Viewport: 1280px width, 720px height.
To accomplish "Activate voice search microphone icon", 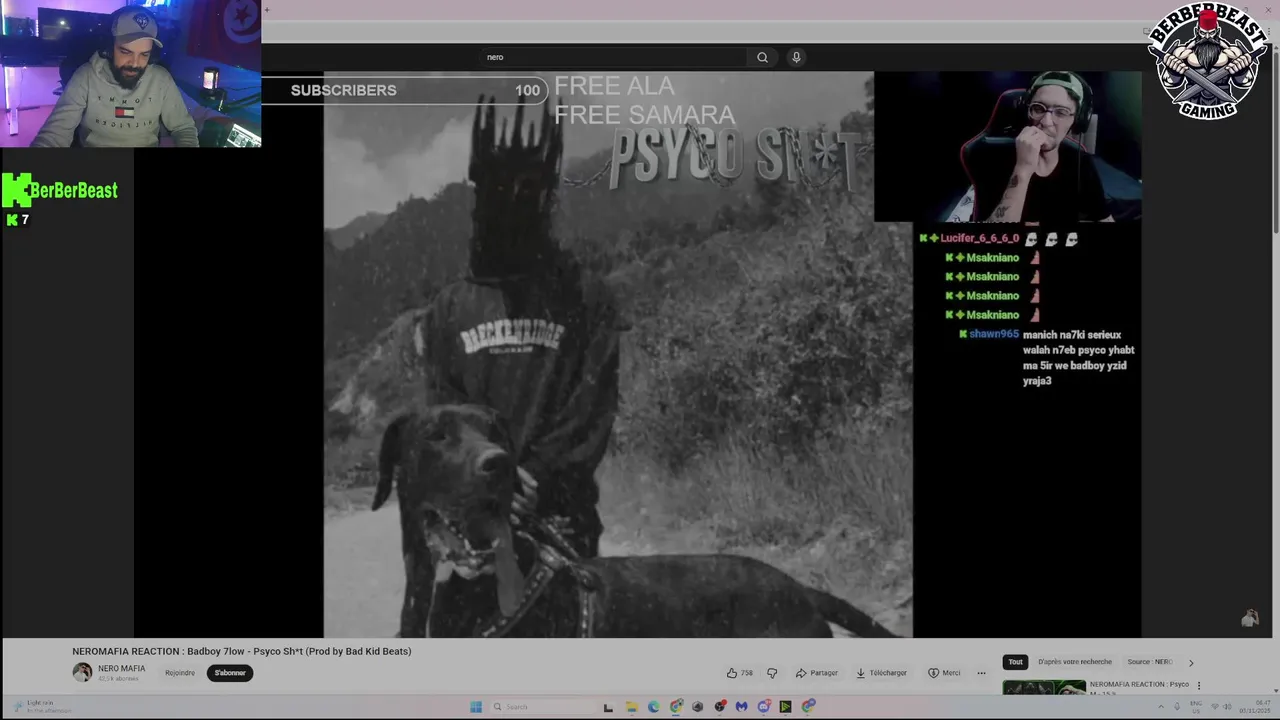I will point(796,57).
